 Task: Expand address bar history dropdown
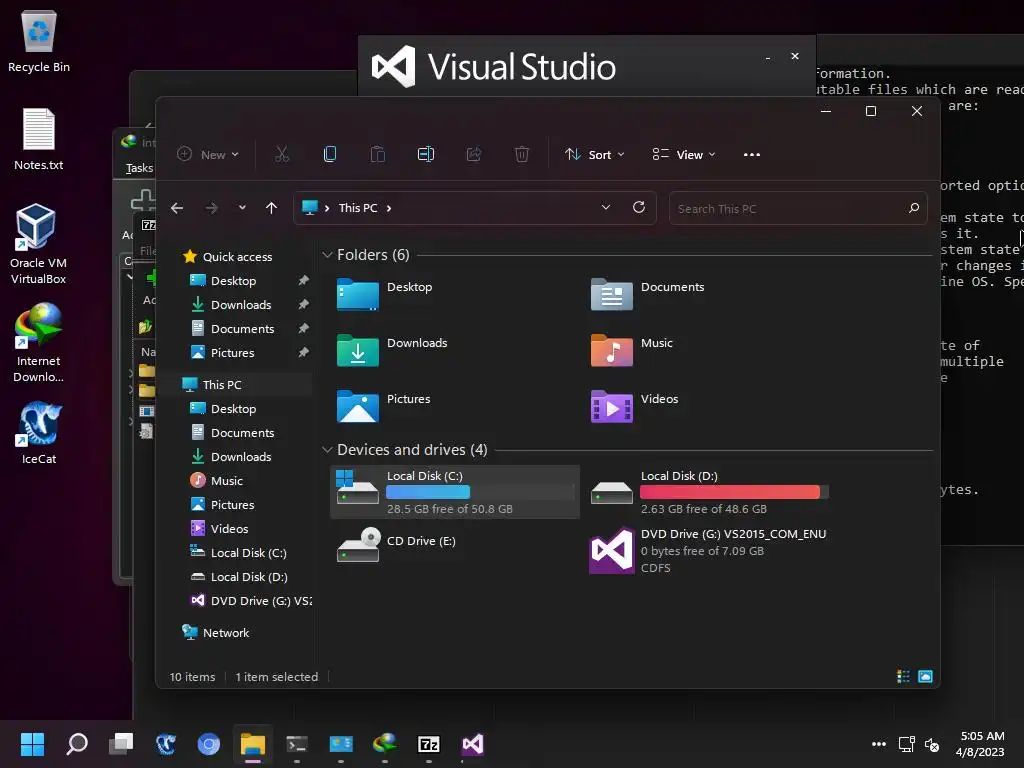[605, 207]
